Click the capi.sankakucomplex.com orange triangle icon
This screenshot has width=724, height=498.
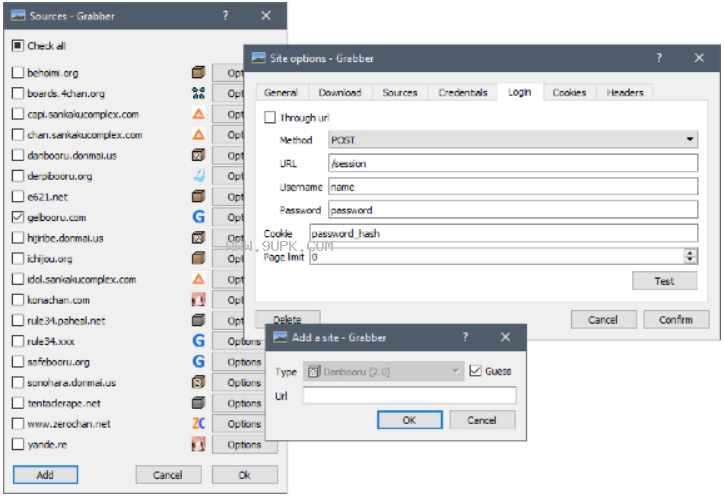click(x=198, y=114)
